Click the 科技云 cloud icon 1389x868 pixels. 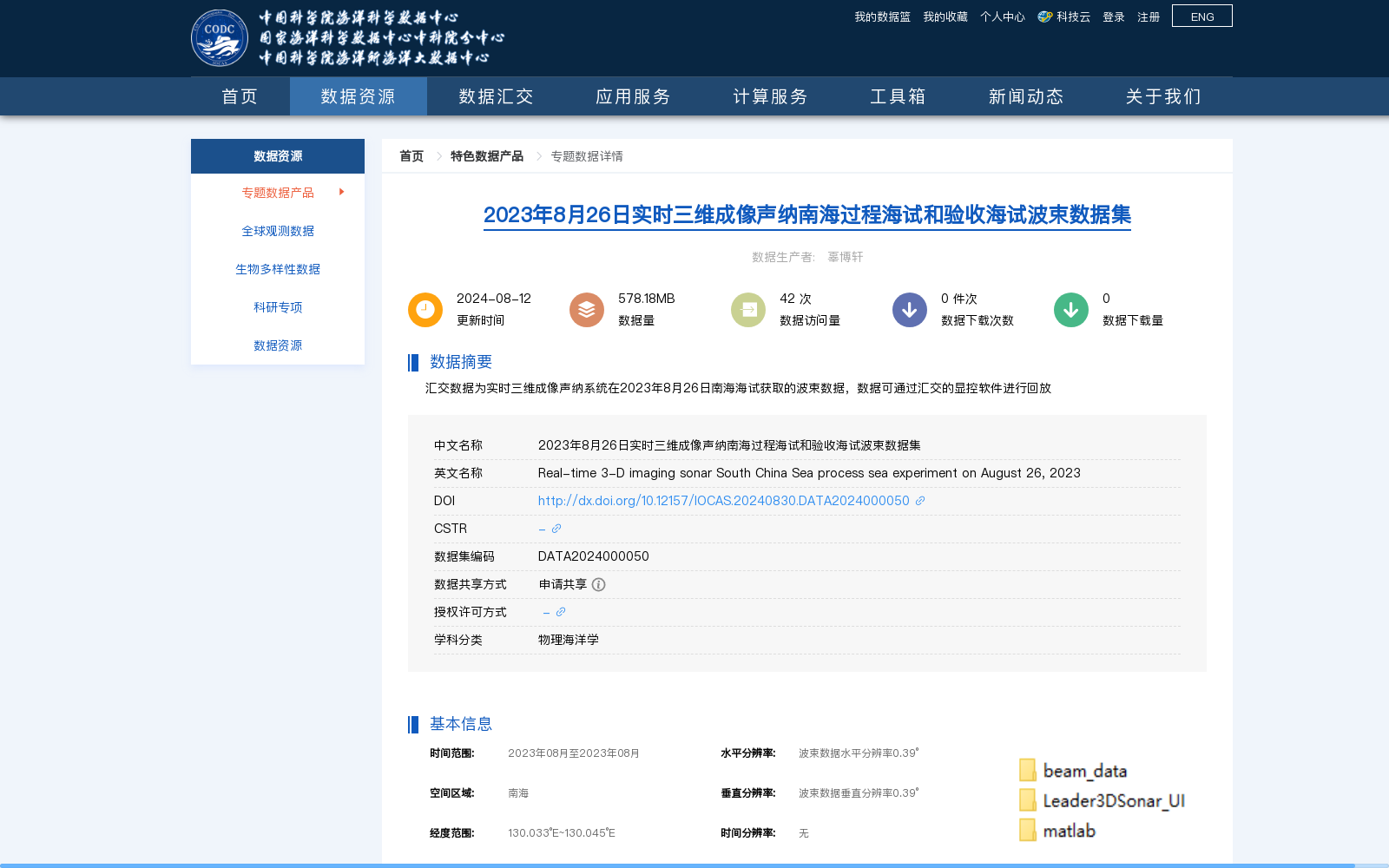click(x=1045, y=16)
